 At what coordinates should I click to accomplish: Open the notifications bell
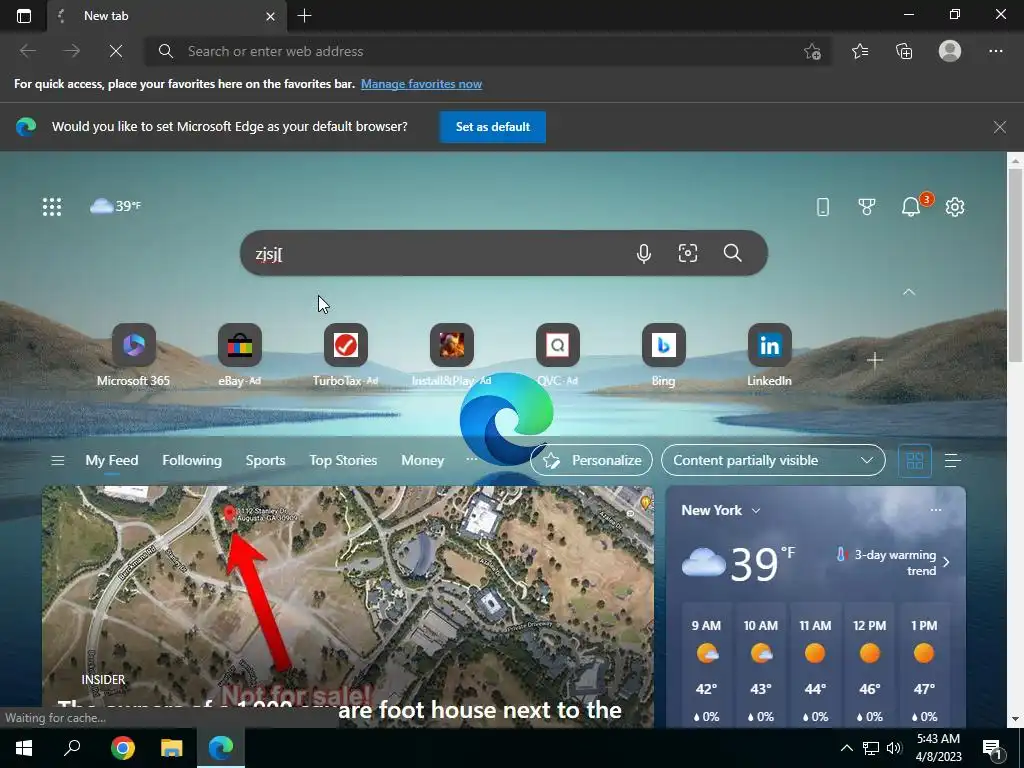912,206
